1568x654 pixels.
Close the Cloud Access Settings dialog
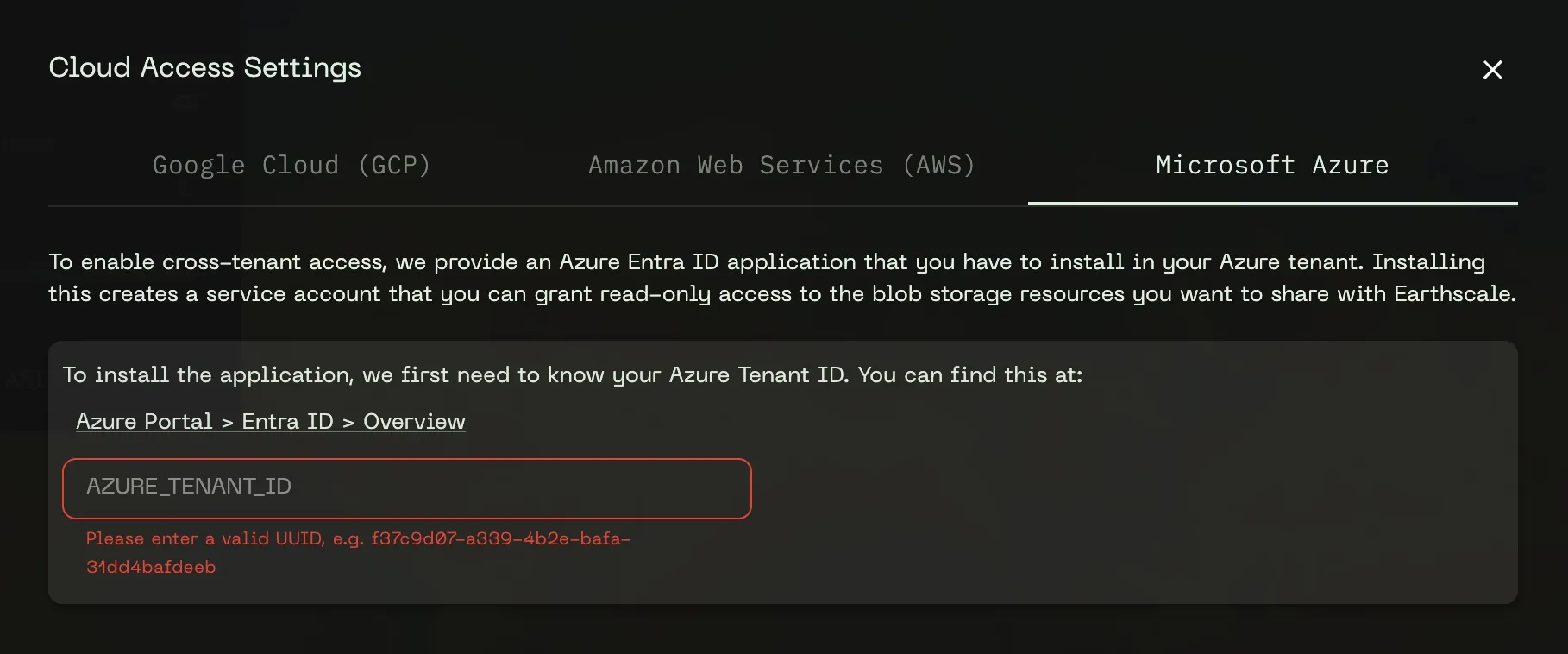click(1492, 70)
